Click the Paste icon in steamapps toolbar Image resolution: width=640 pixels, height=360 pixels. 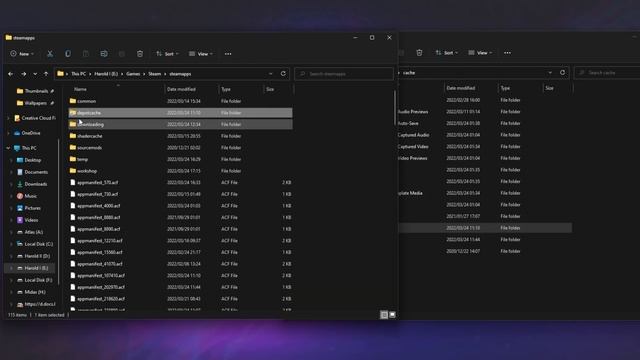(x=86, y=54)
